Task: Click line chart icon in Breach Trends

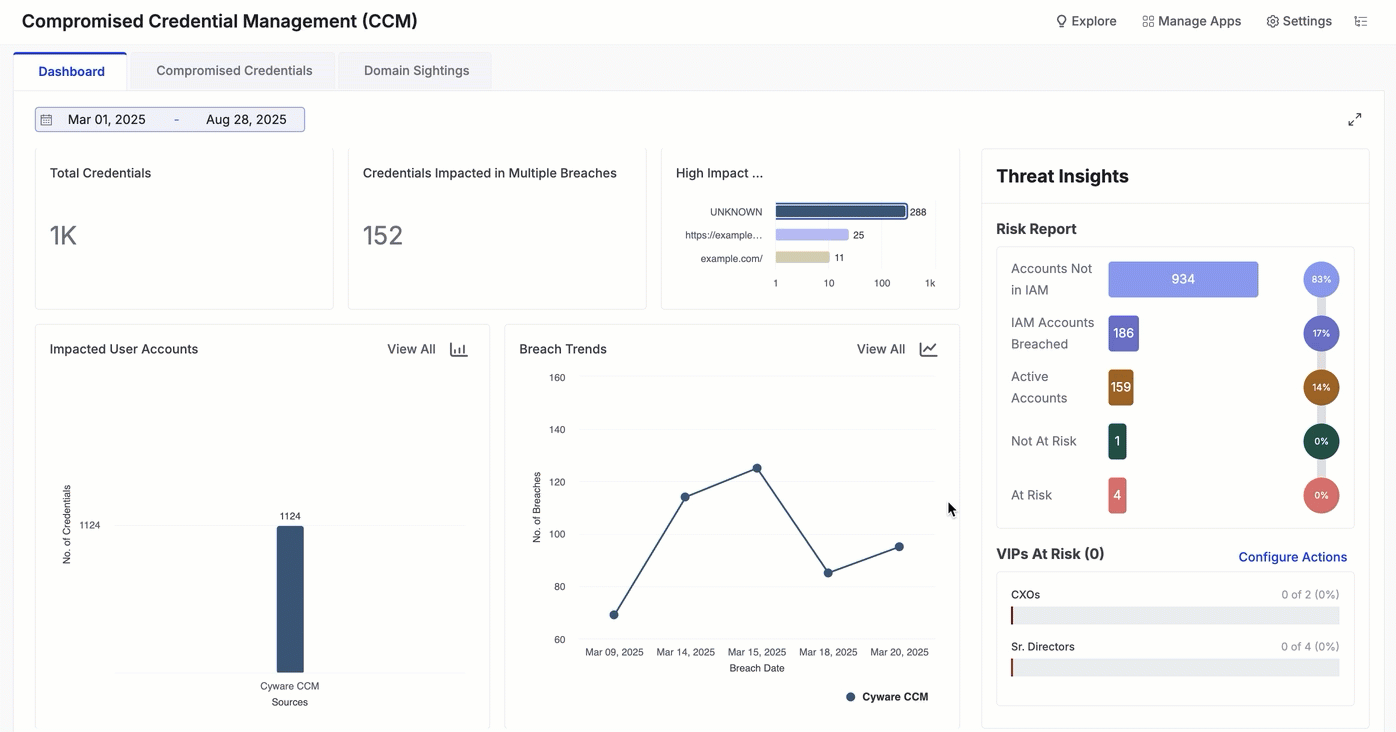Action: click(x=928, y=349)
